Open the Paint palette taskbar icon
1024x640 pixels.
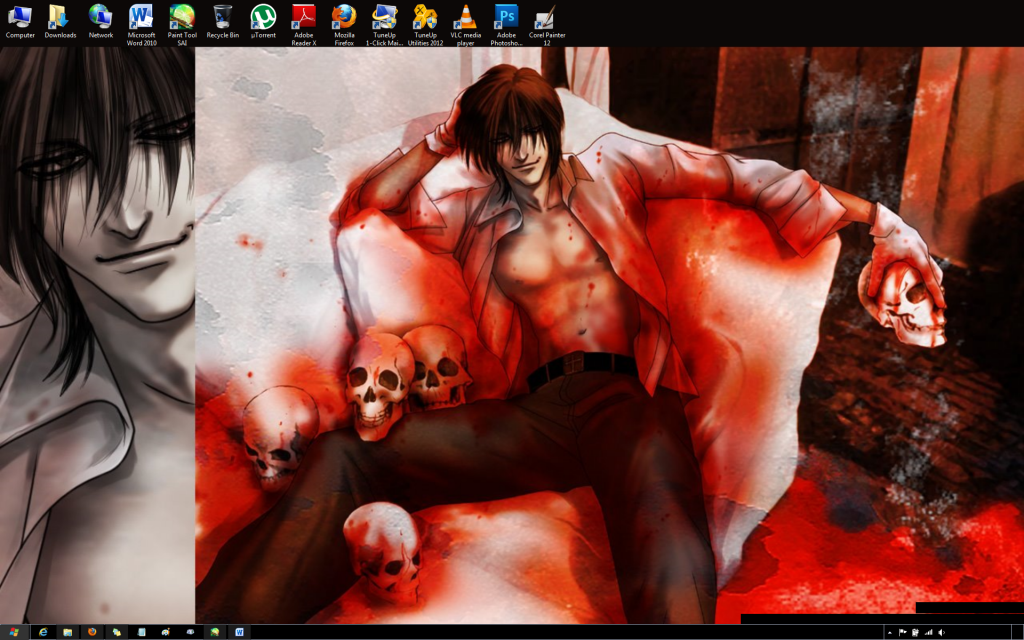click(x=166, y=632)
